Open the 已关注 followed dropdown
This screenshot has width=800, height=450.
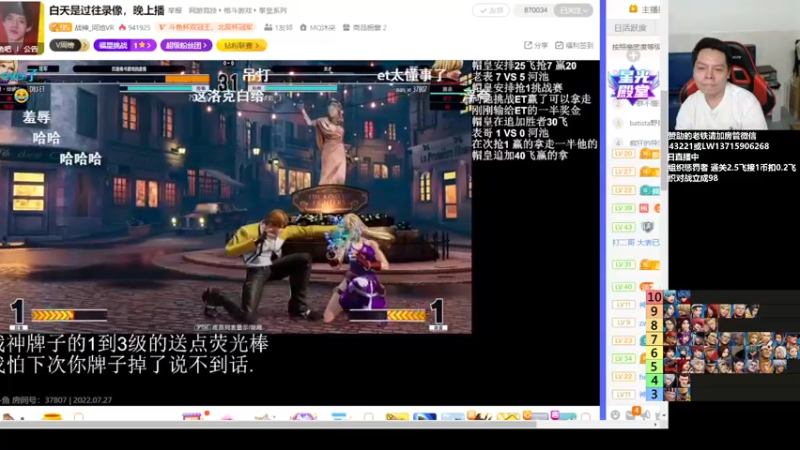(573, 10)
